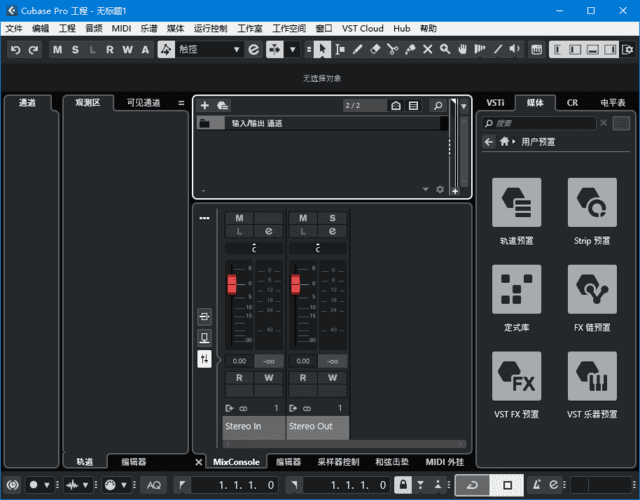Select the hand Comp tool
This screenshot has height=500, width=640.
[x=462, y=50]
